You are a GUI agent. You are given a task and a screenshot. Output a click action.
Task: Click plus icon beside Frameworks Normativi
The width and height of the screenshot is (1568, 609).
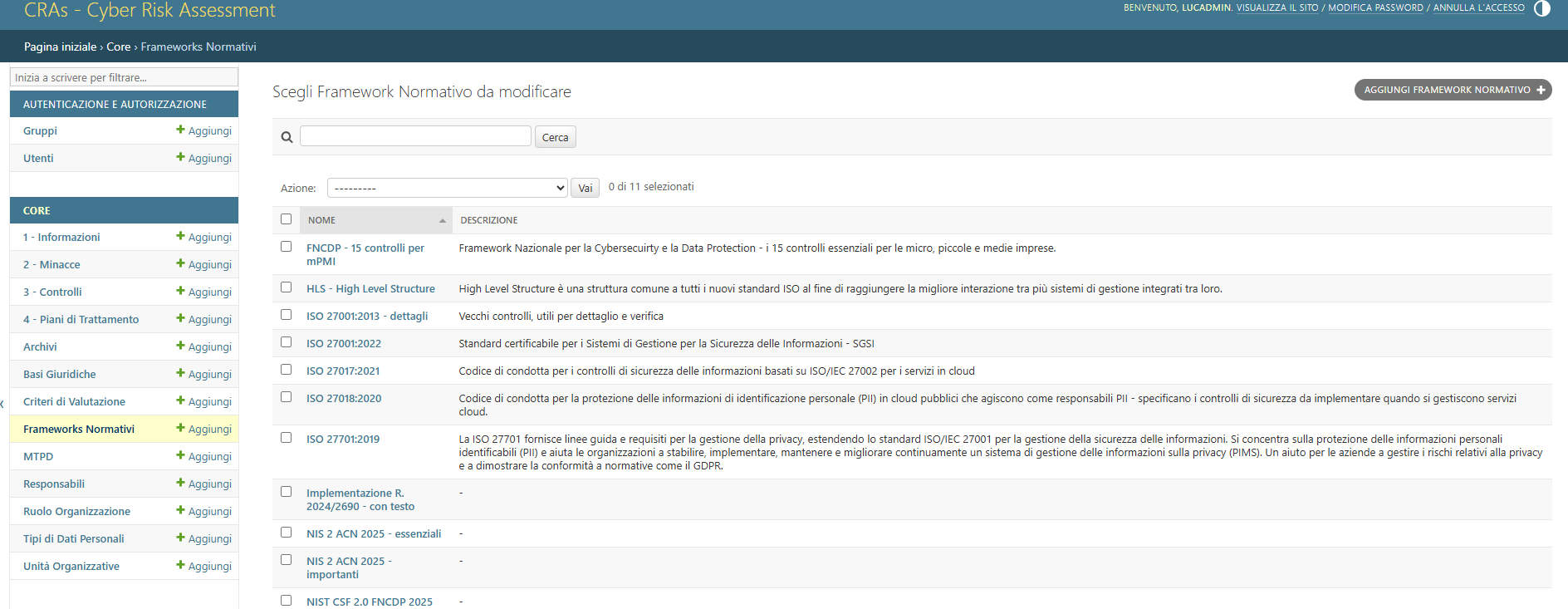pos(180,428)
